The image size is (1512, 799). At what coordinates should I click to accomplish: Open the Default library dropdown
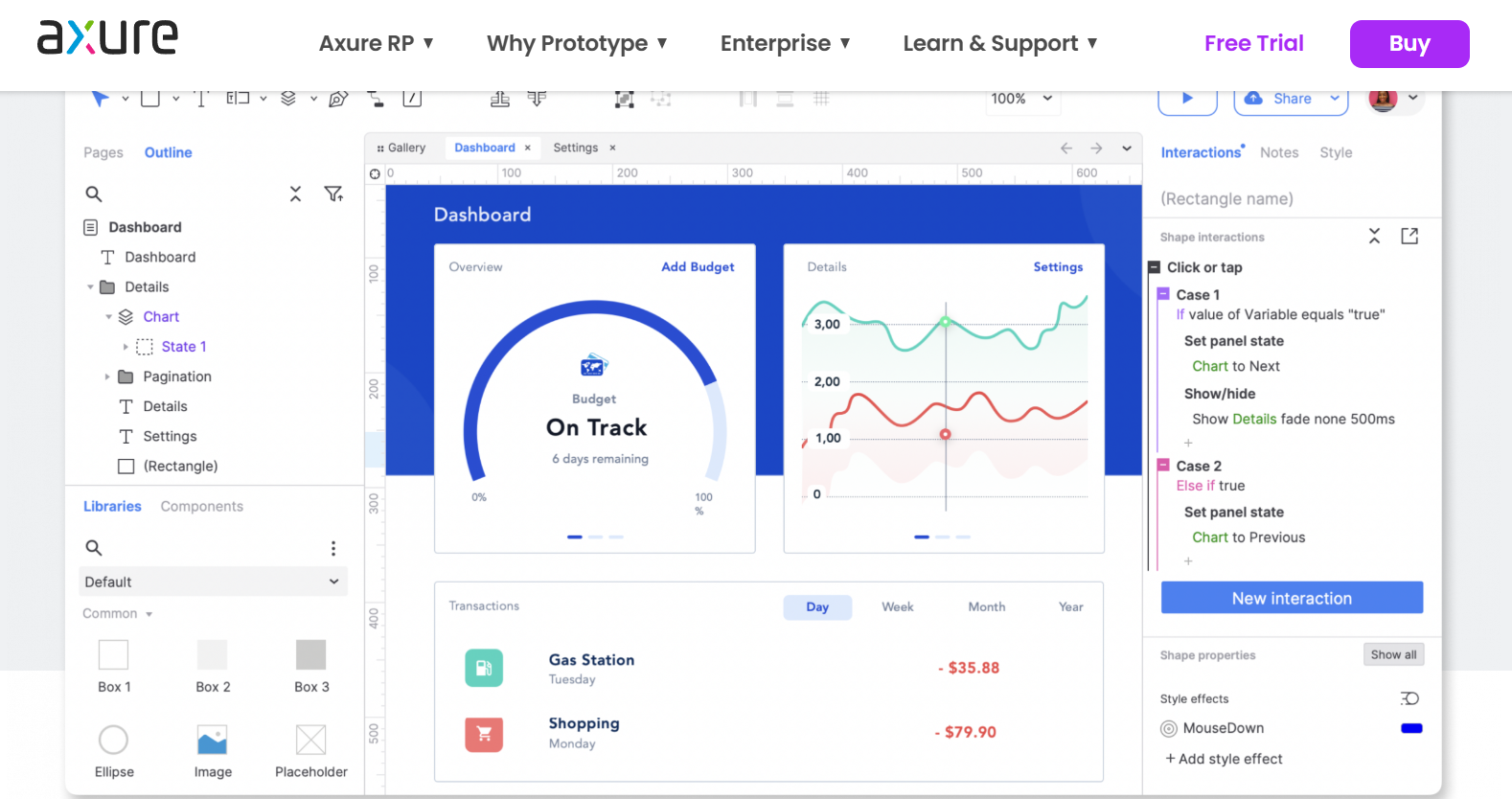213,582
